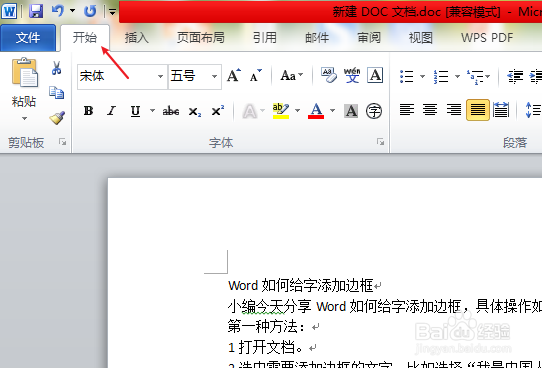Click the Copy icon
This screenshot has width=542, height=368.
coord(56,93)
